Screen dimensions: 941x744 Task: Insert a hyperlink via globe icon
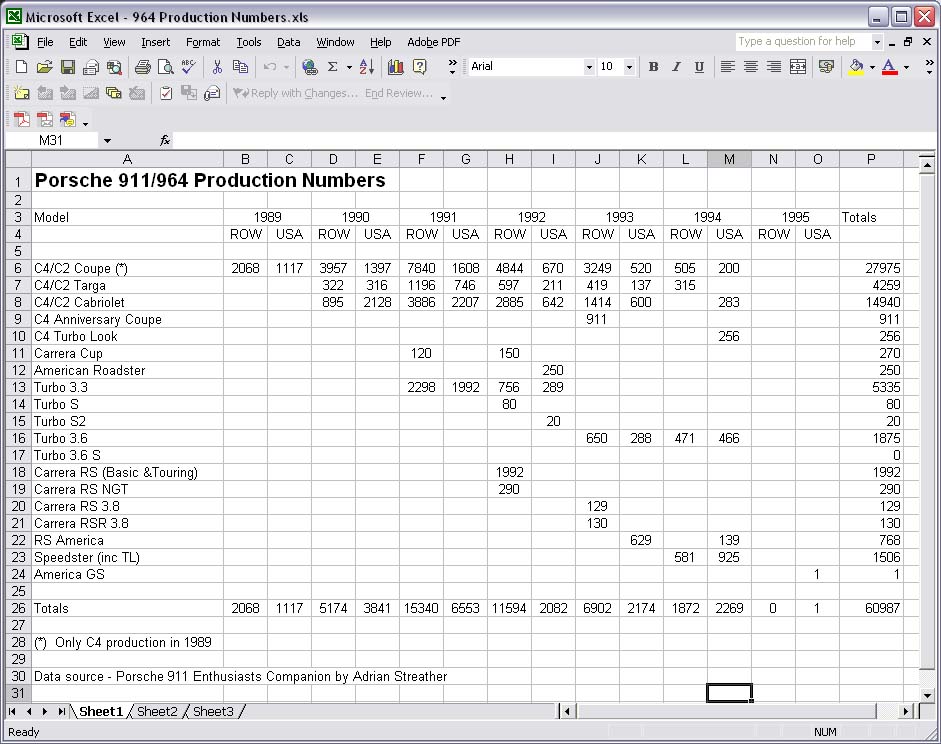pyautogui.click(x=310, y=67)
